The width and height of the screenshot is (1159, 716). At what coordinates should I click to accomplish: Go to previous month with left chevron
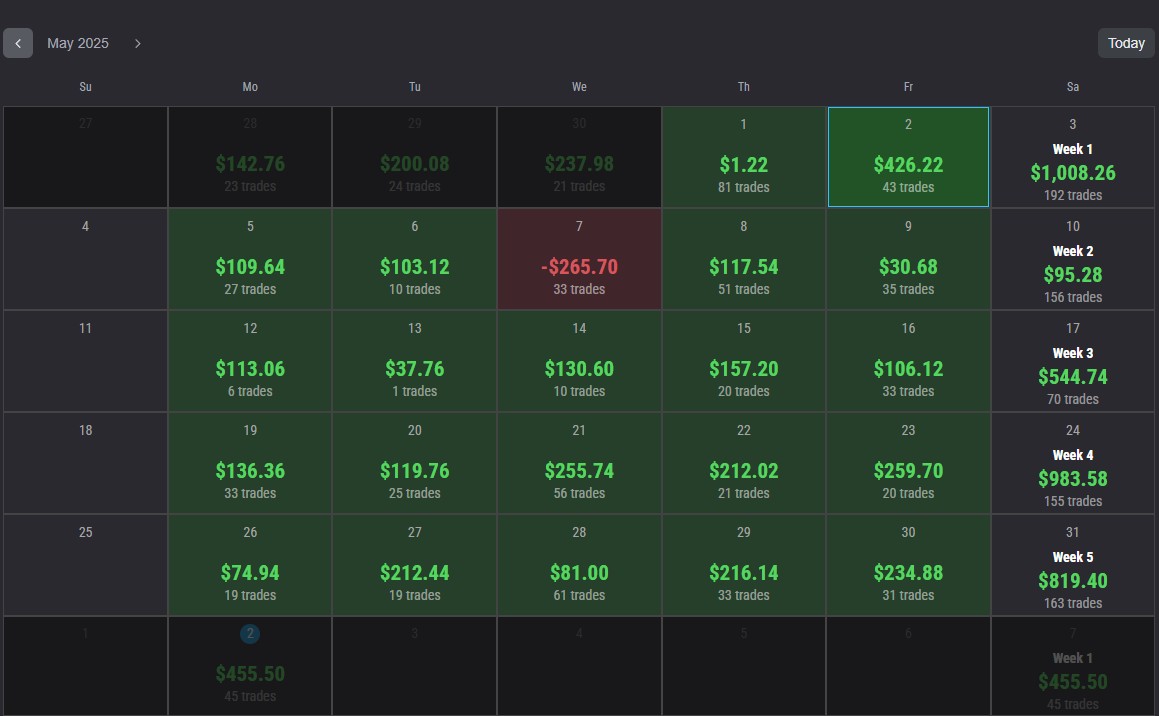pyautogui.click(x=18, y=43)
